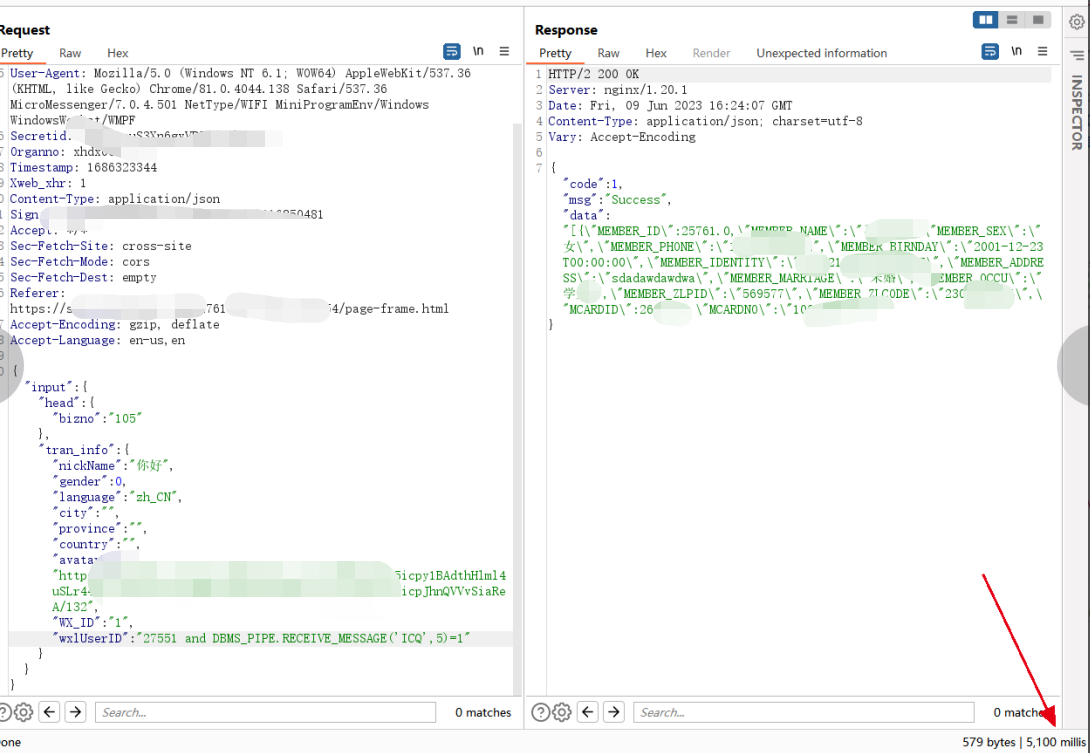Open Request search settings gear icon

coord(23,712)
